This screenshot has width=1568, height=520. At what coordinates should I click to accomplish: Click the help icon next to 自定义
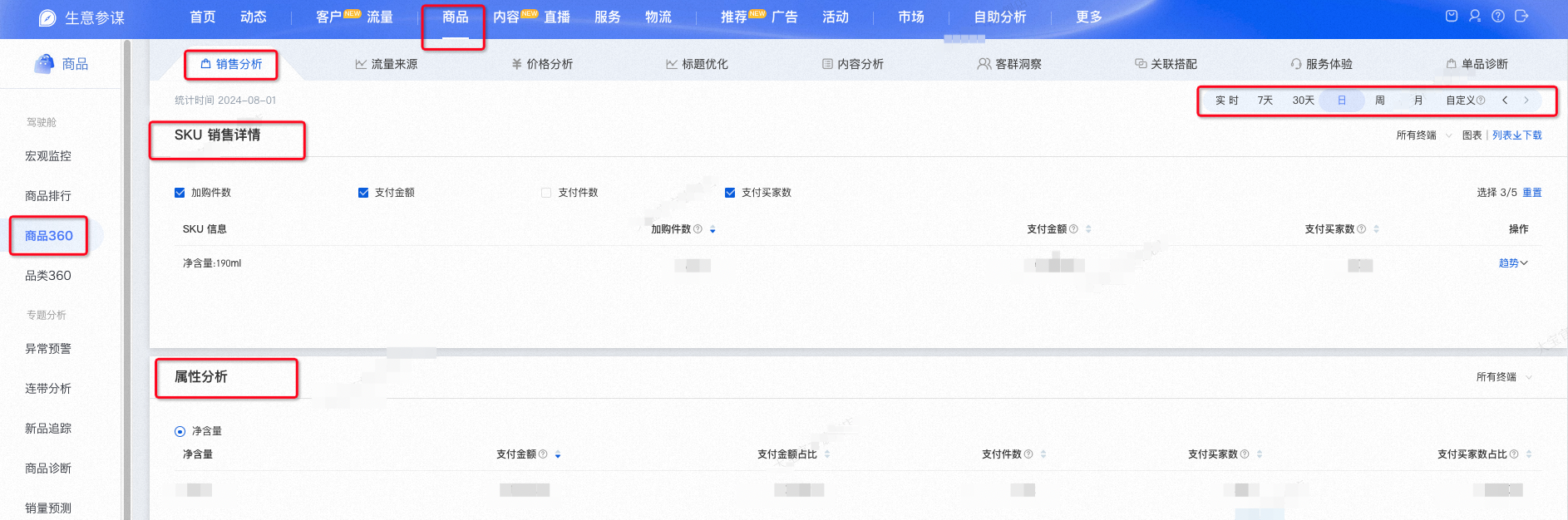click(1481, 101)
